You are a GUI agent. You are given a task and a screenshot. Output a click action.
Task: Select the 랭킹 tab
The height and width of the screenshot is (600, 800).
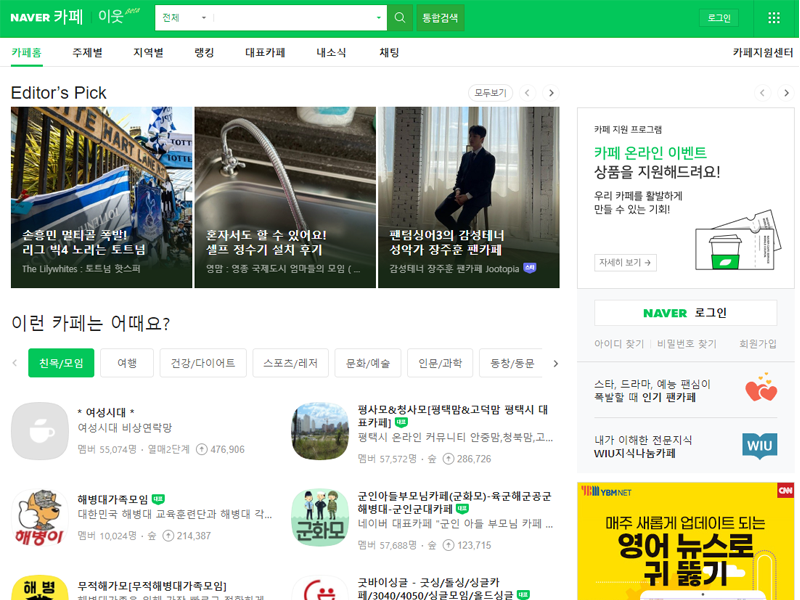(x=204, y=53)
